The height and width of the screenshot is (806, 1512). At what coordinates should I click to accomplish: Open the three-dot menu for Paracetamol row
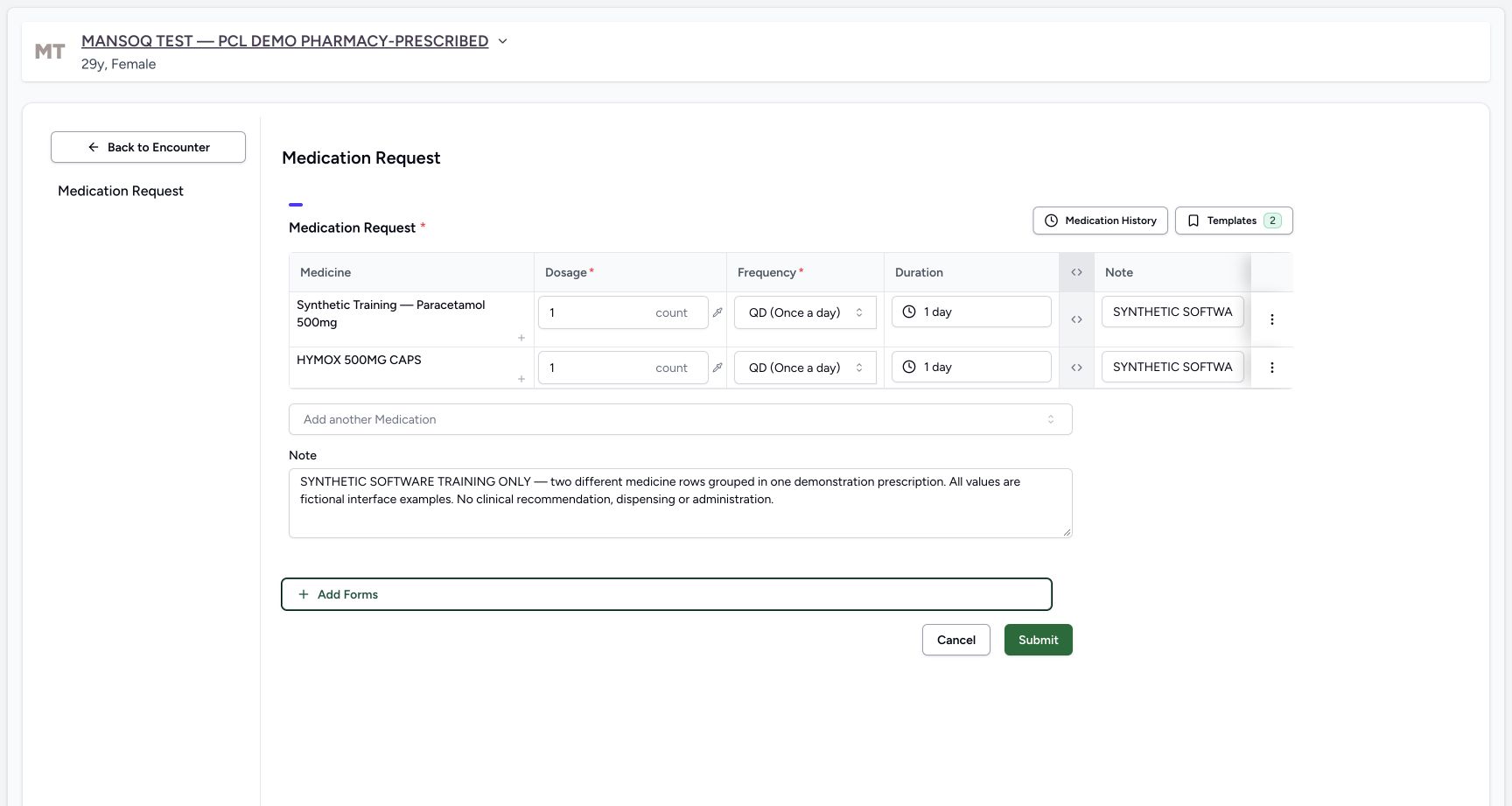point(1271,319)
